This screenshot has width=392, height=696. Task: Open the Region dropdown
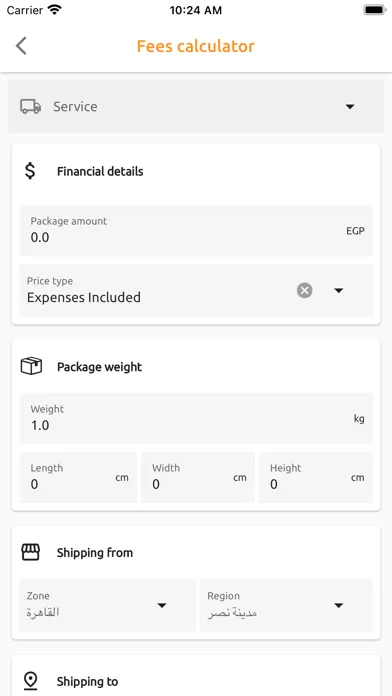[286, 605]
